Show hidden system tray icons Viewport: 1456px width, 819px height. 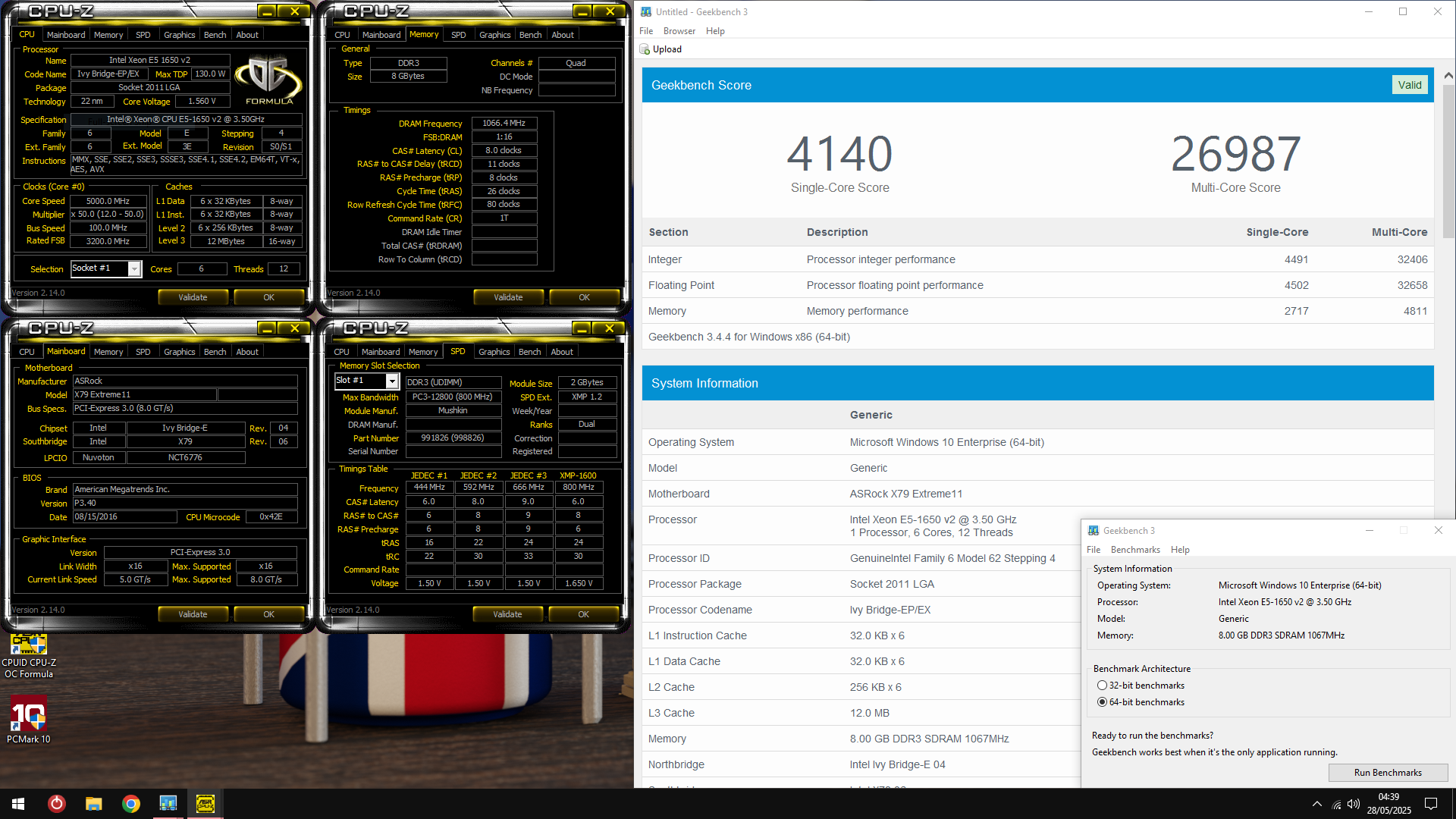pyautogui.click(x=1316, y=804)
